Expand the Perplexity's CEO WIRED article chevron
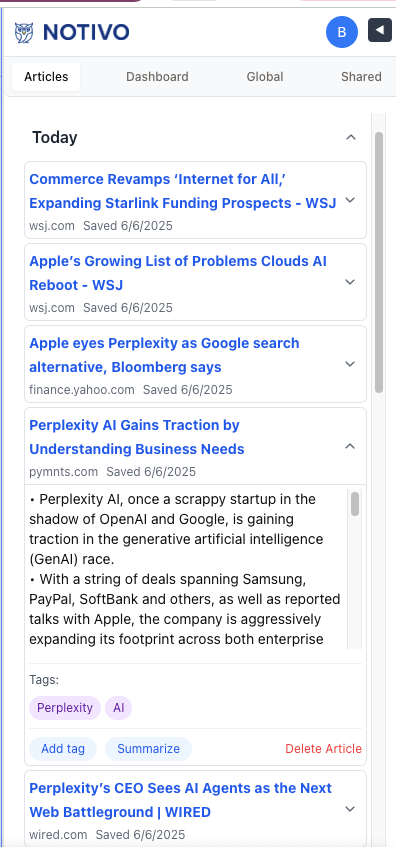This screenshot has height=847, width=396. point(350,809)
